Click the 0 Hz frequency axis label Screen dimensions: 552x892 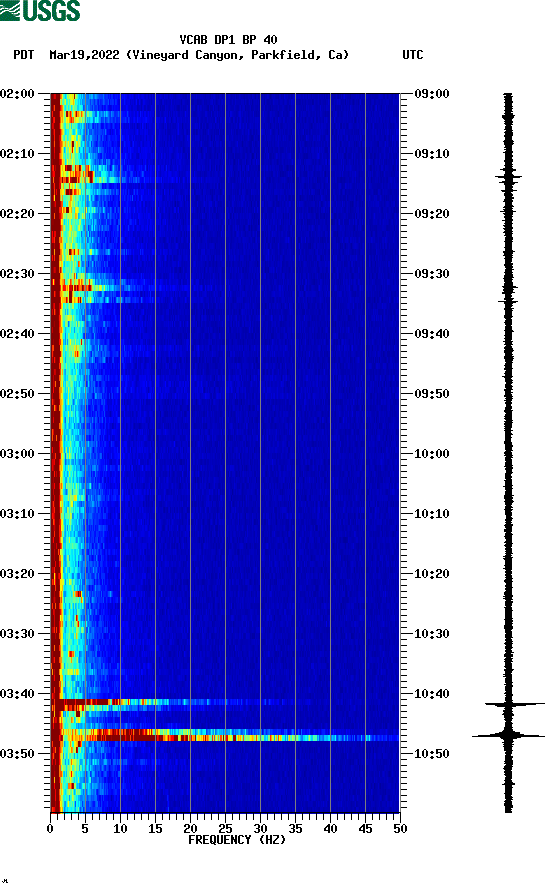(50, 829)
